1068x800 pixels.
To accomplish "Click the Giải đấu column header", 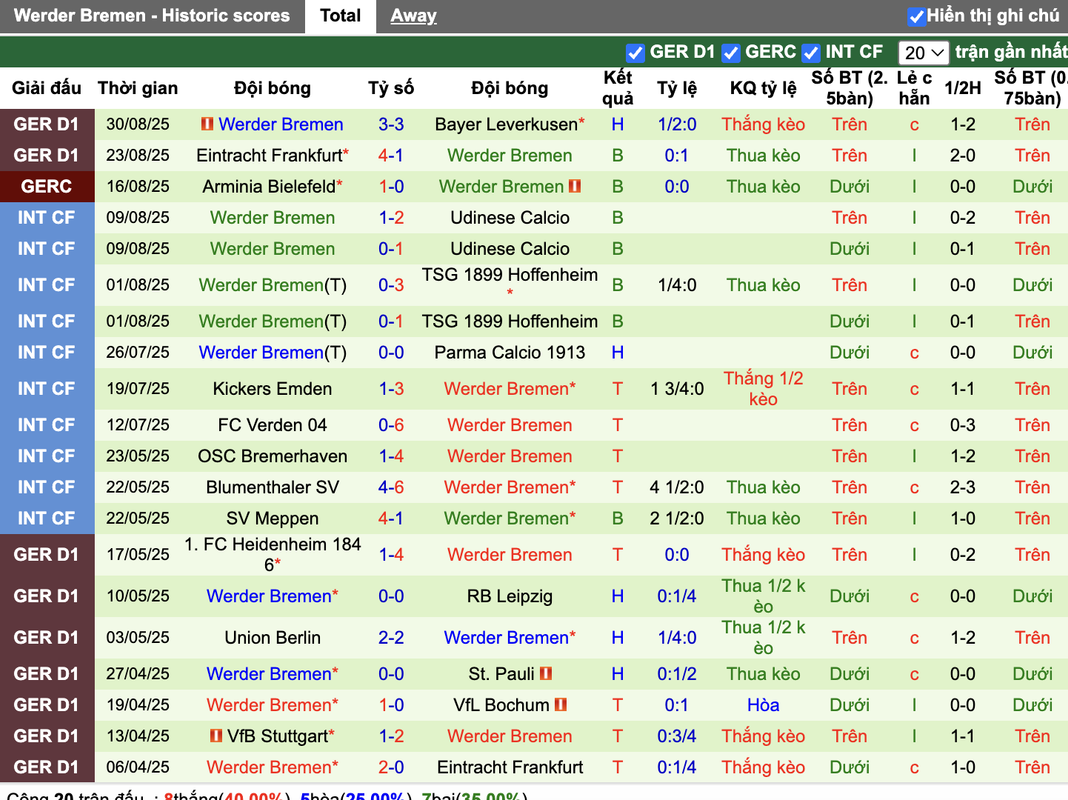I will [46, 89].
